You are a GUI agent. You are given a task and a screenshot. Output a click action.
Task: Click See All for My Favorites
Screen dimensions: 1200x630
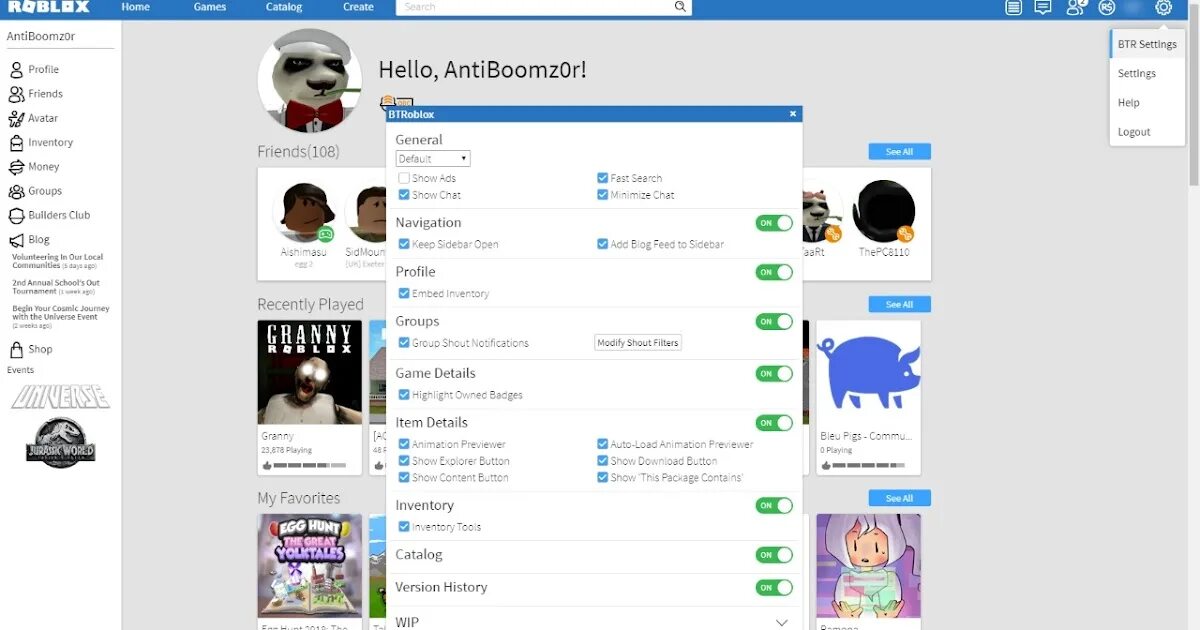pyautogui.click(x=899, y=498)
